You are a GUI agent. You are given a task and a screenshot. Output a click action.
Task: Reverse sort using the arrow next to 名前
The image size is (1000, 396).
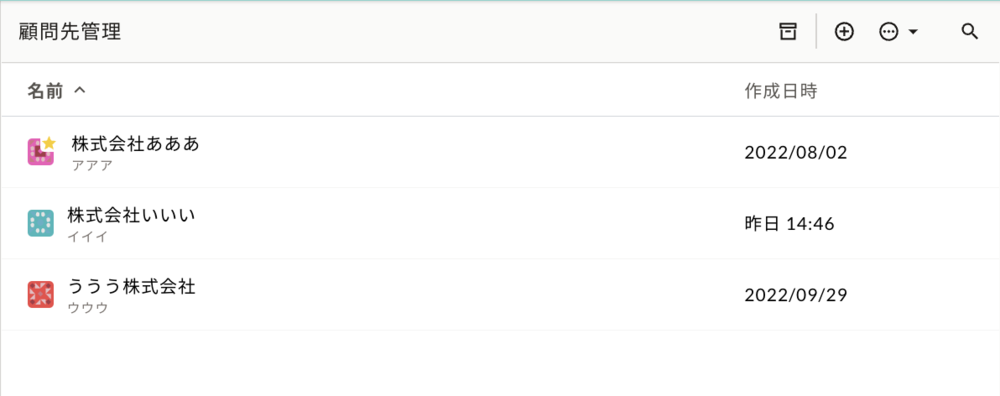(80, 91)
